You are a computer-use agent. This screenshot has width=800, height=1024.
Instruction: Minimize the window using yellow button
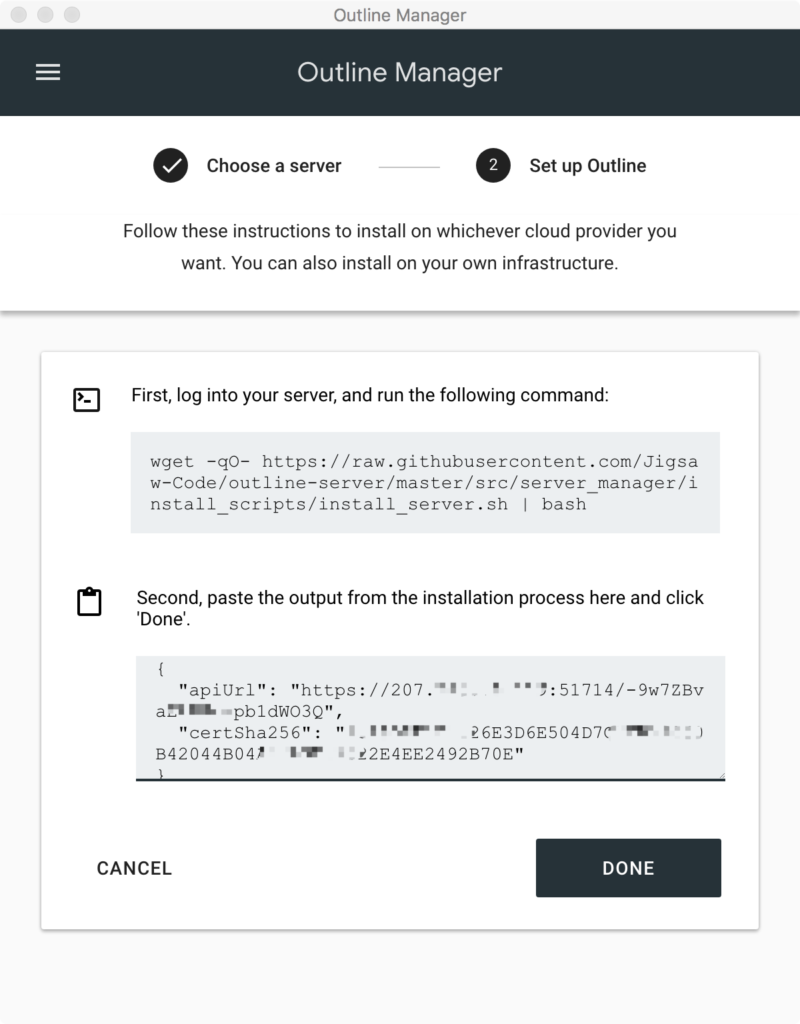coord(46,15)
